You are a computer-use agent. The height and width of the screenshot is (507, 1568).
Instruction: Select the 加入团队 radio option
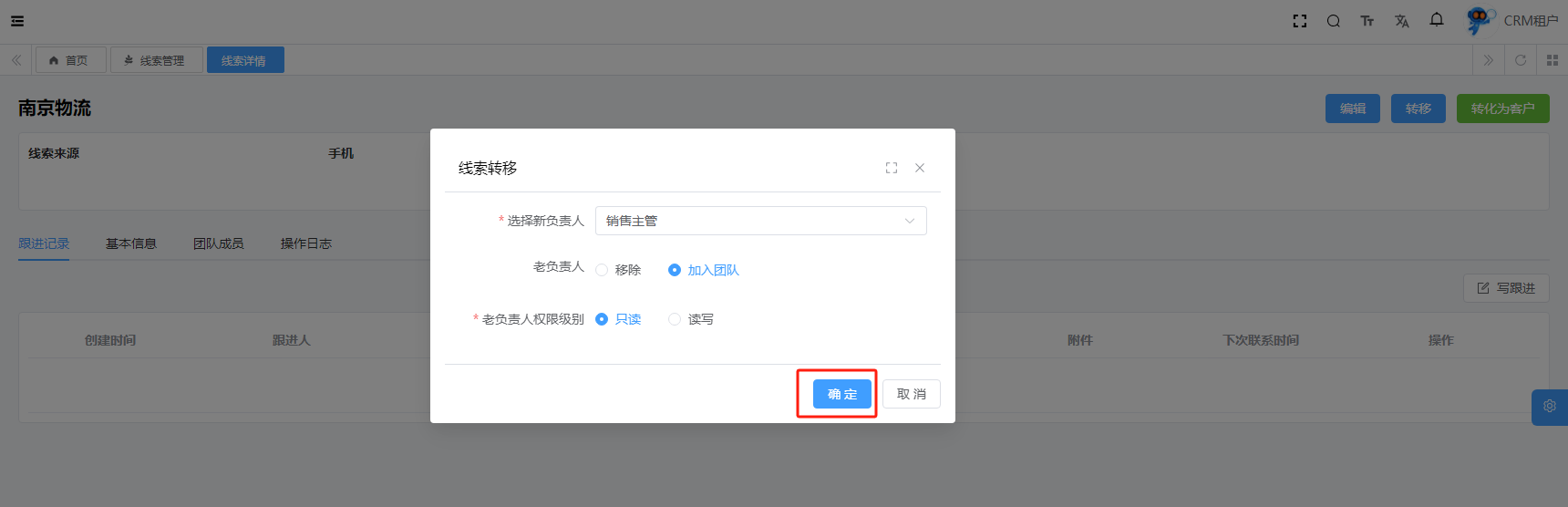point(675,270)
